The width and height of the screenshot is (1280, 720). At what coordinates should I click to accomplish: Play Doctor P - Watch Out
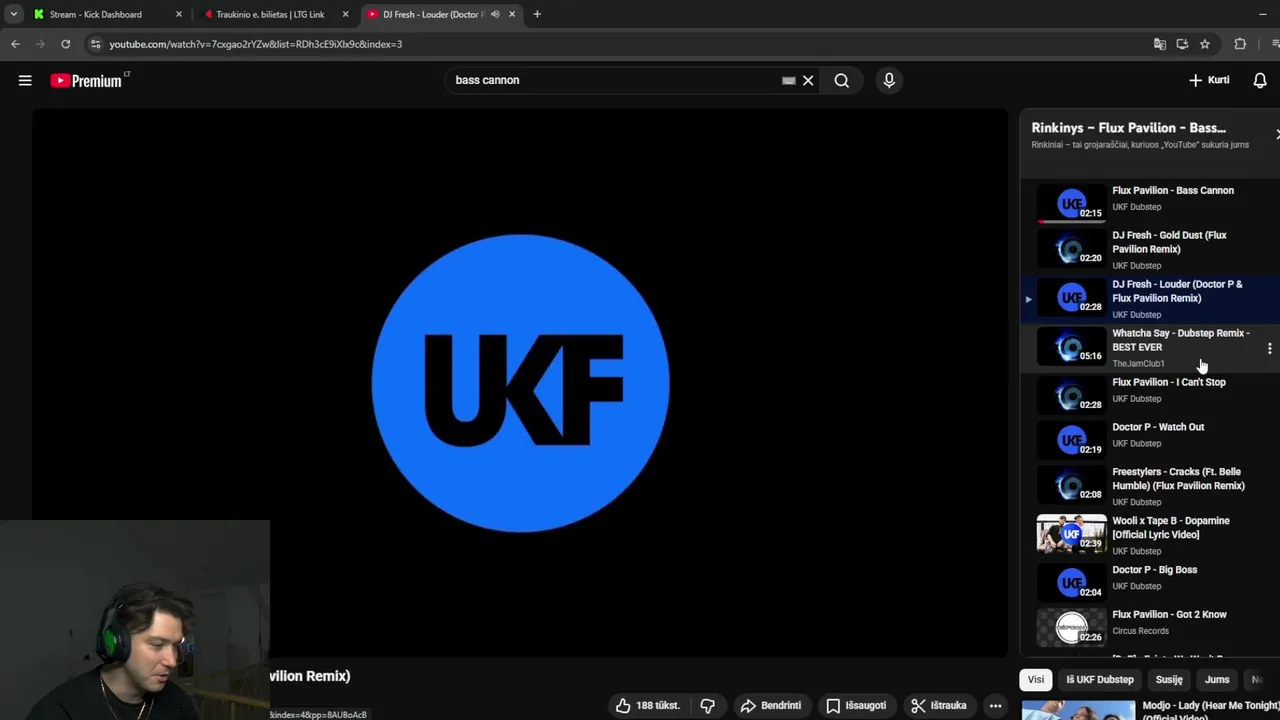(1150, 439)
